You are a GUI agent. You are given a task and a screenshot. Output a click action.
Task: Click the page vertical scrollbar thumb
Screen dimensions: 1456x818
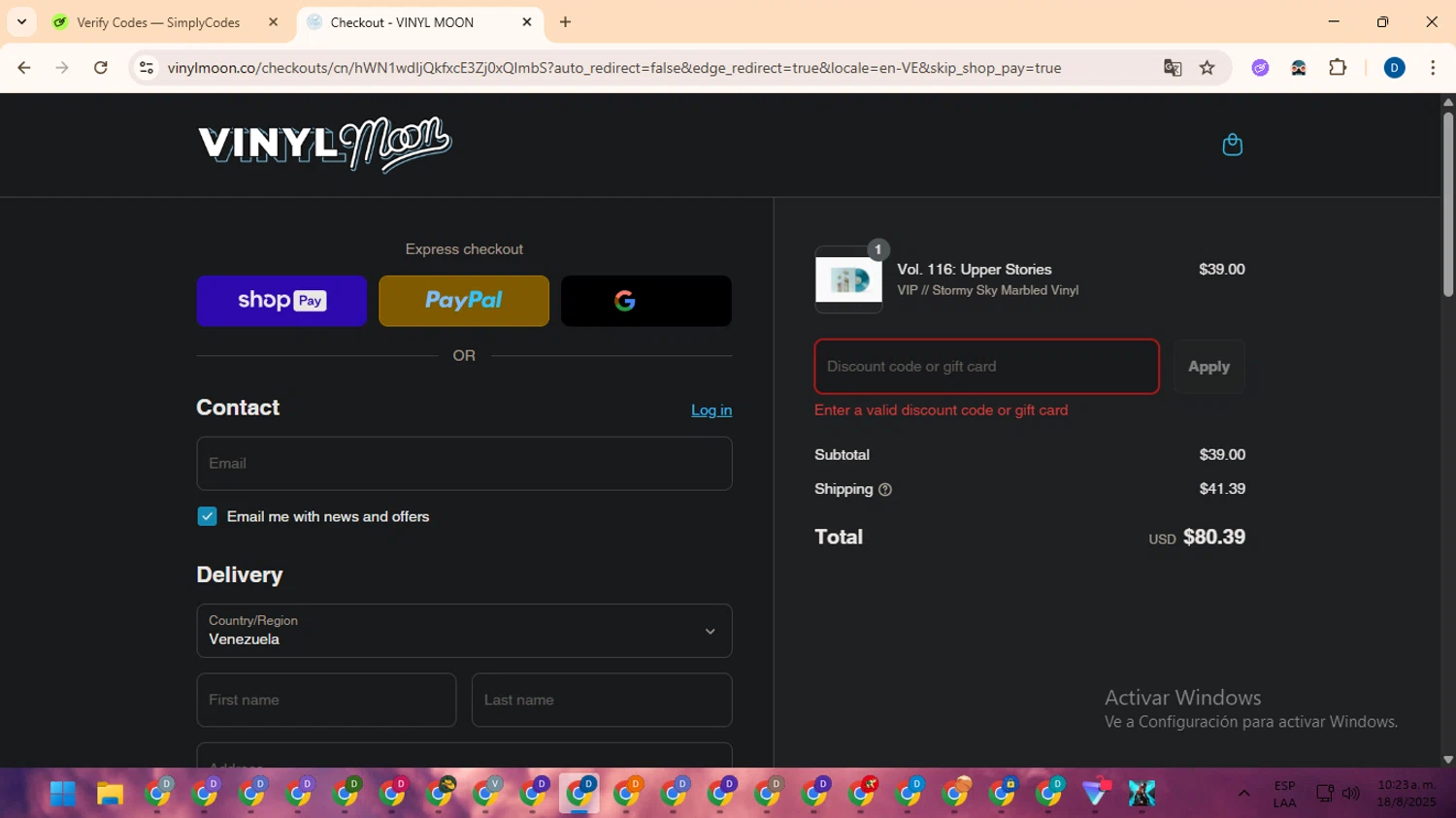pyautogui.click(x=1448, y=204)
